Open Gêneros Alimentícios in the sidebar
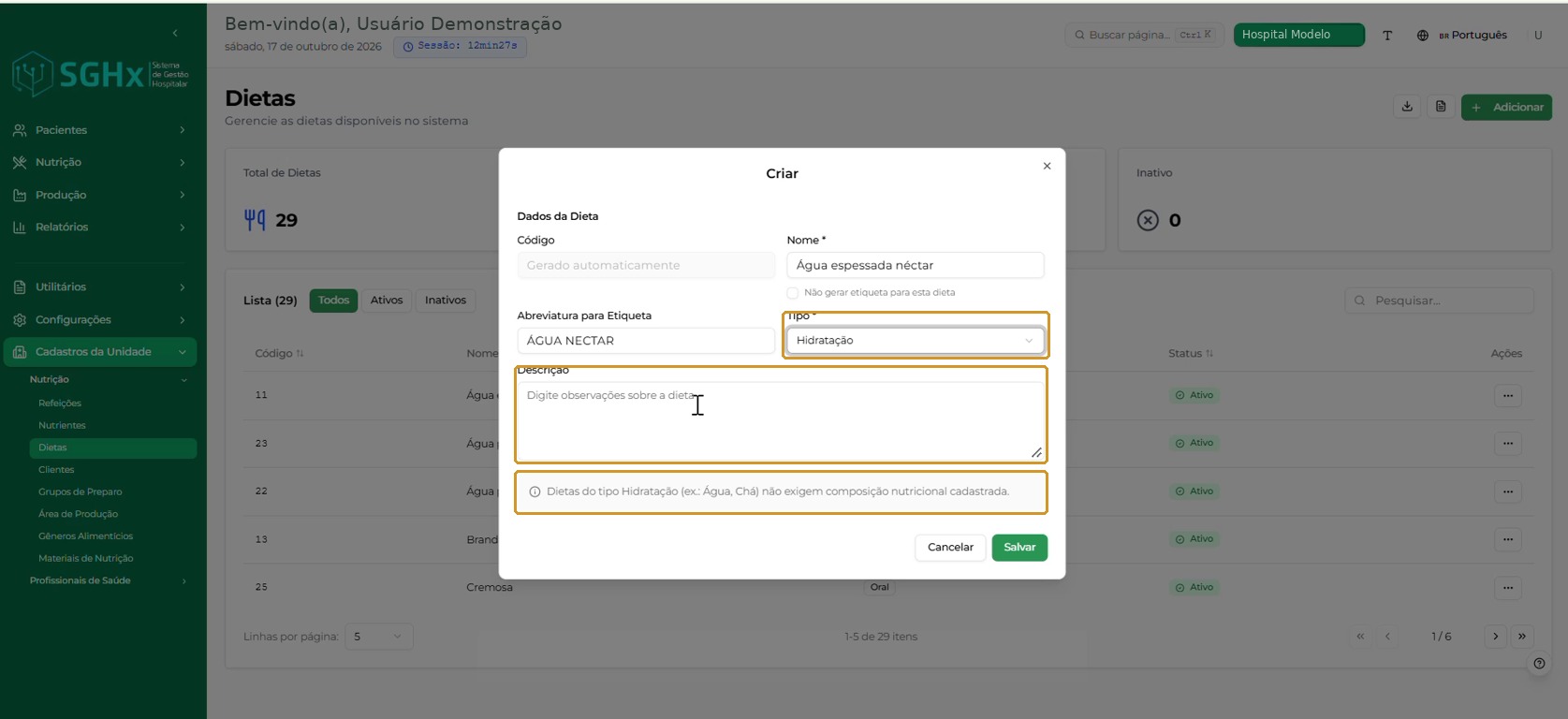Viewport: 1568px width, 719px height. [x=85, y=536]
